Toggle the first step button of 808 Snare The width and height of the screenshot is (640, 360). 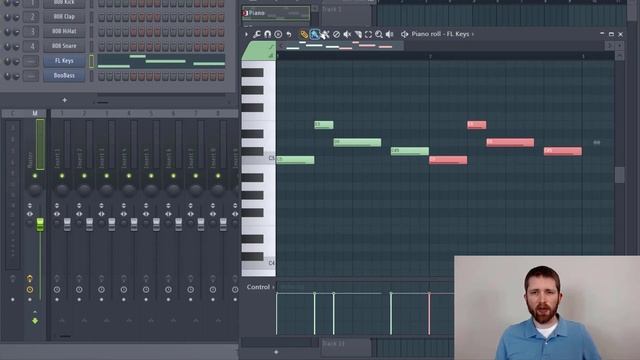[x=102, y=47]
